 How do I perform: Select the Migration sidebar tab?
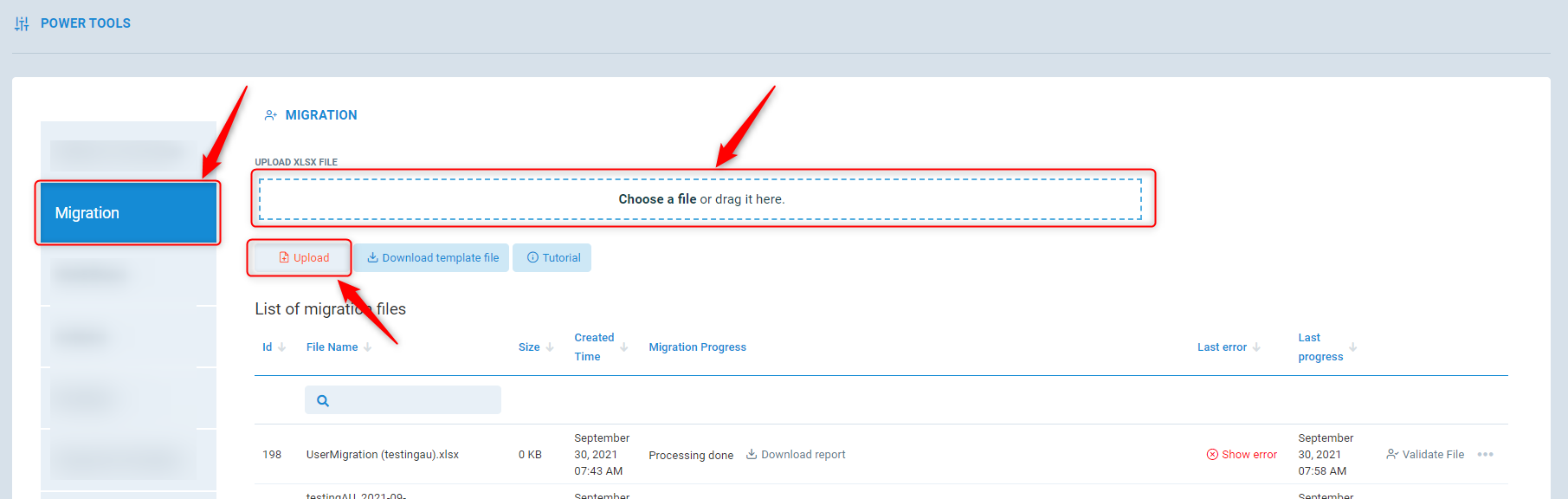coord(128,213)
